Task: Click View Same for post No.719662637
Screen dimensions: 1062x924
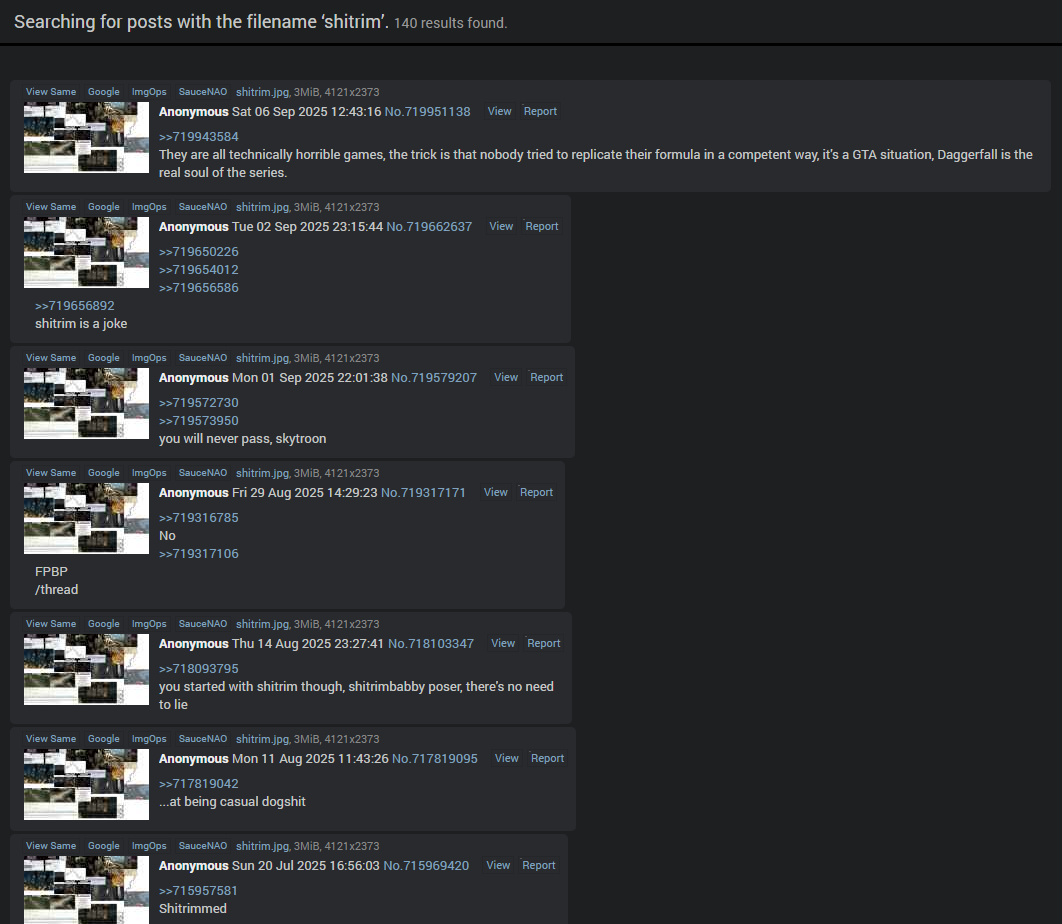Action: pyautogui.click(x=51, y=207)
